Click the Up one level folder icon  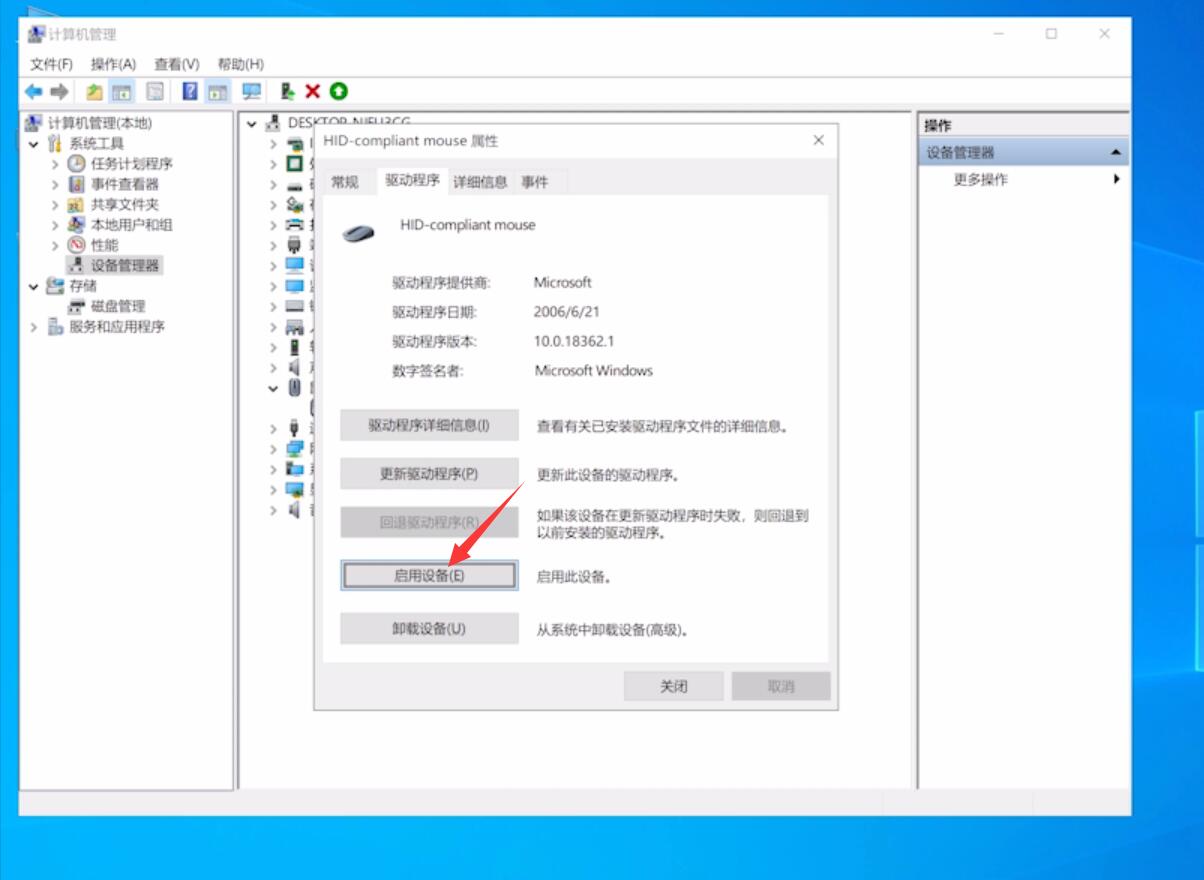click(94, 92)
